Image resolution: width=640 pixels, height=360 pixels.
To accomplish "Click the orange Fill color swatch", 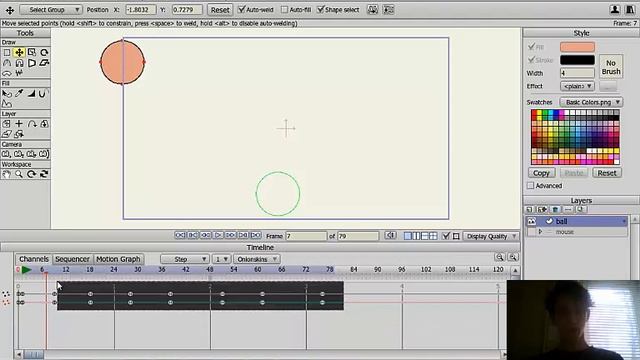I will pyautogui.click(x=577, y=47).
